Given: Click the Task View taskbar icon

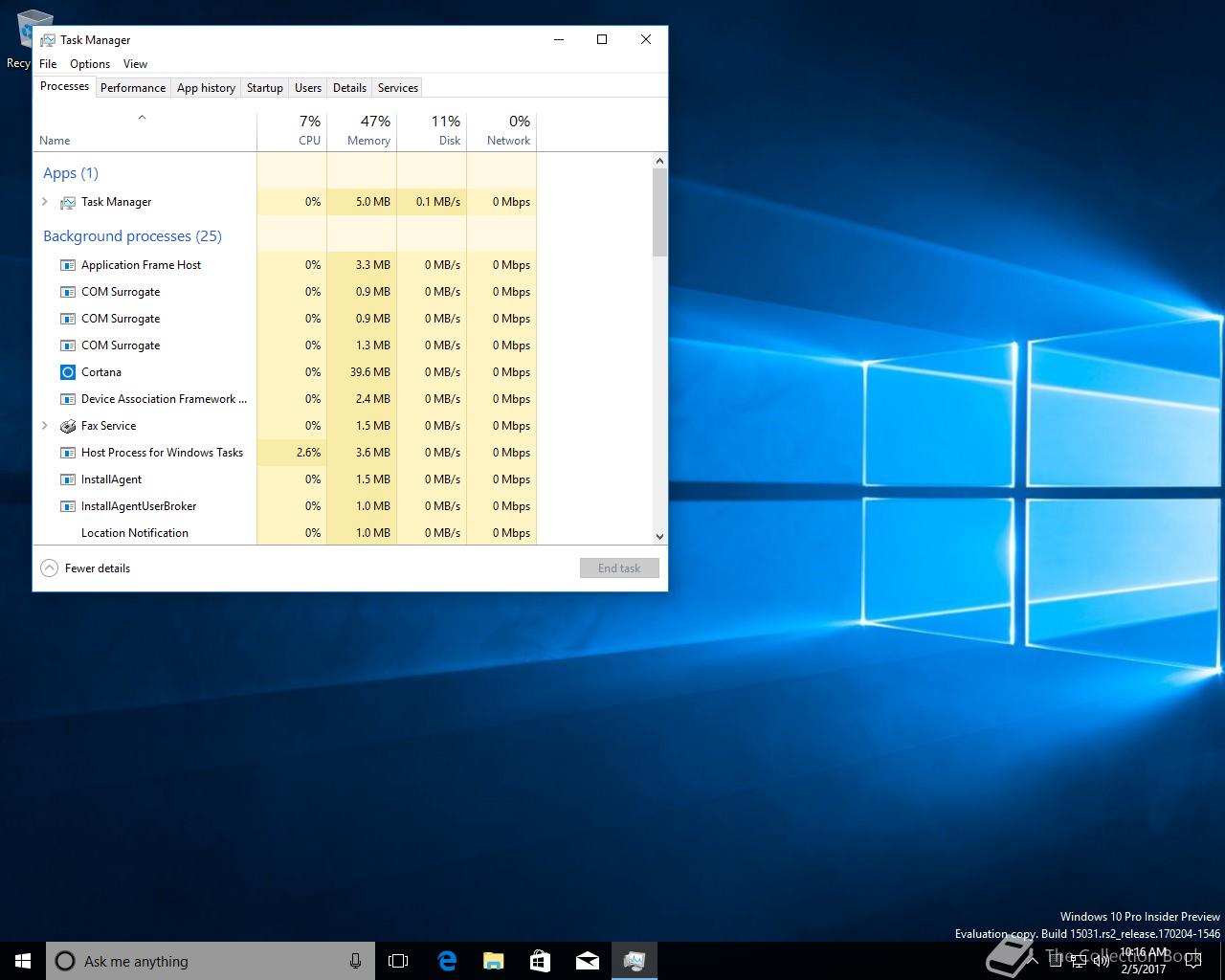Looking at the screenshot, I should (398, 961).
